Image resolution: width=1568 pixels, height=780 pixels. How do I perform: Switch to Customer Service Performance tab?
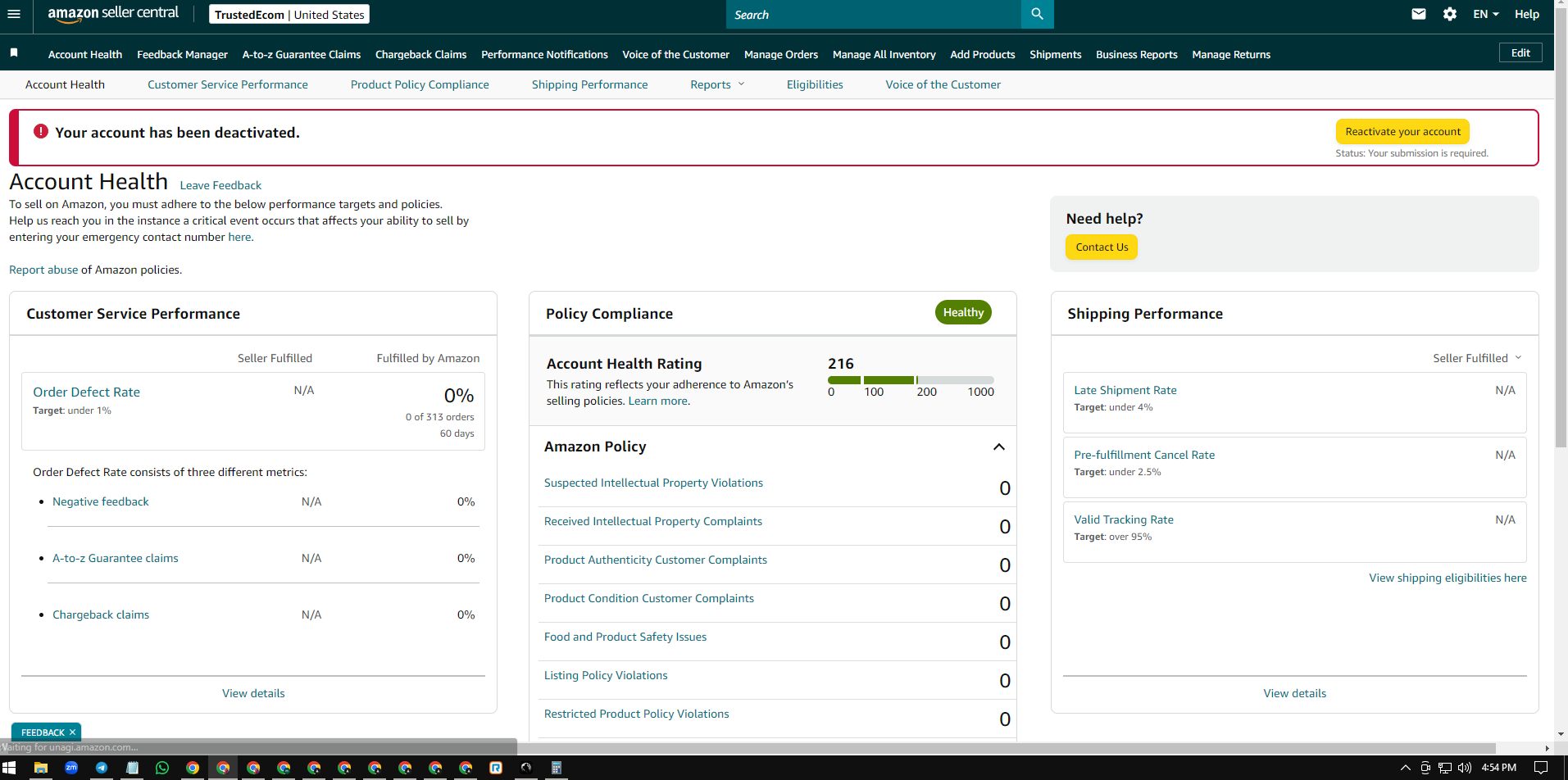228,84
